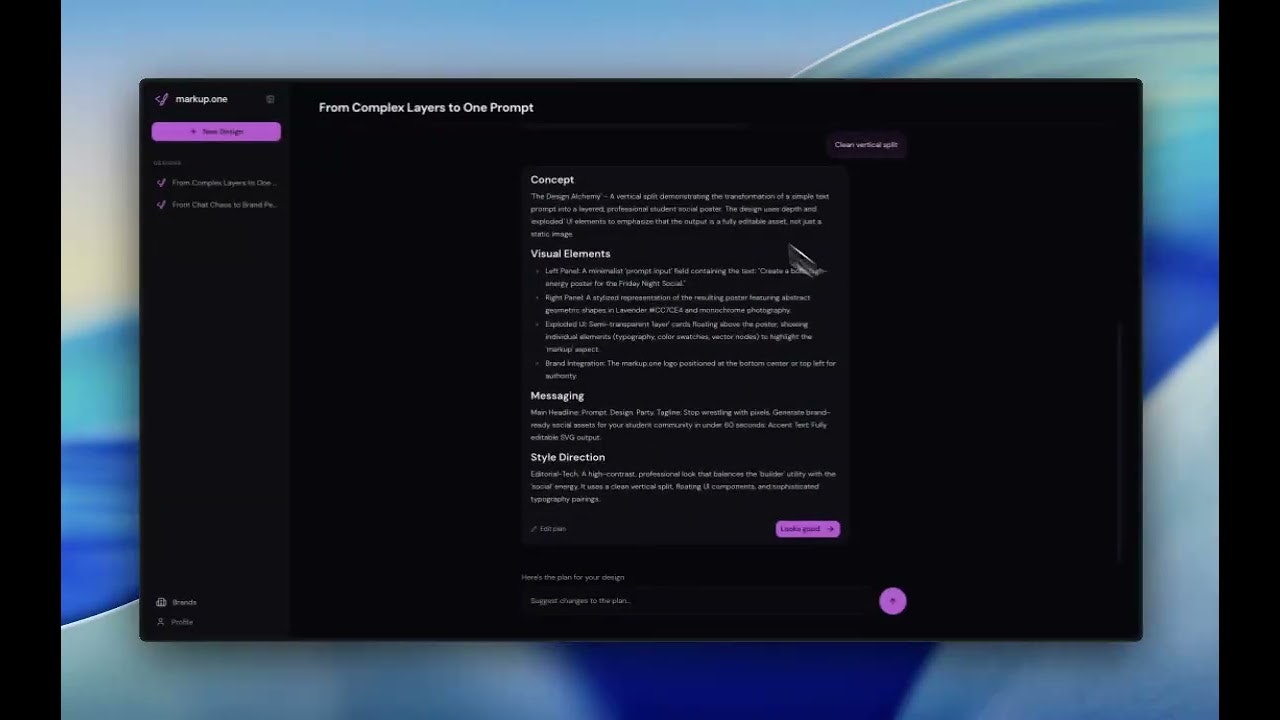
Task: Open design "From Chat Chaos to Brand Pe..."
Action: click(224, 205)
